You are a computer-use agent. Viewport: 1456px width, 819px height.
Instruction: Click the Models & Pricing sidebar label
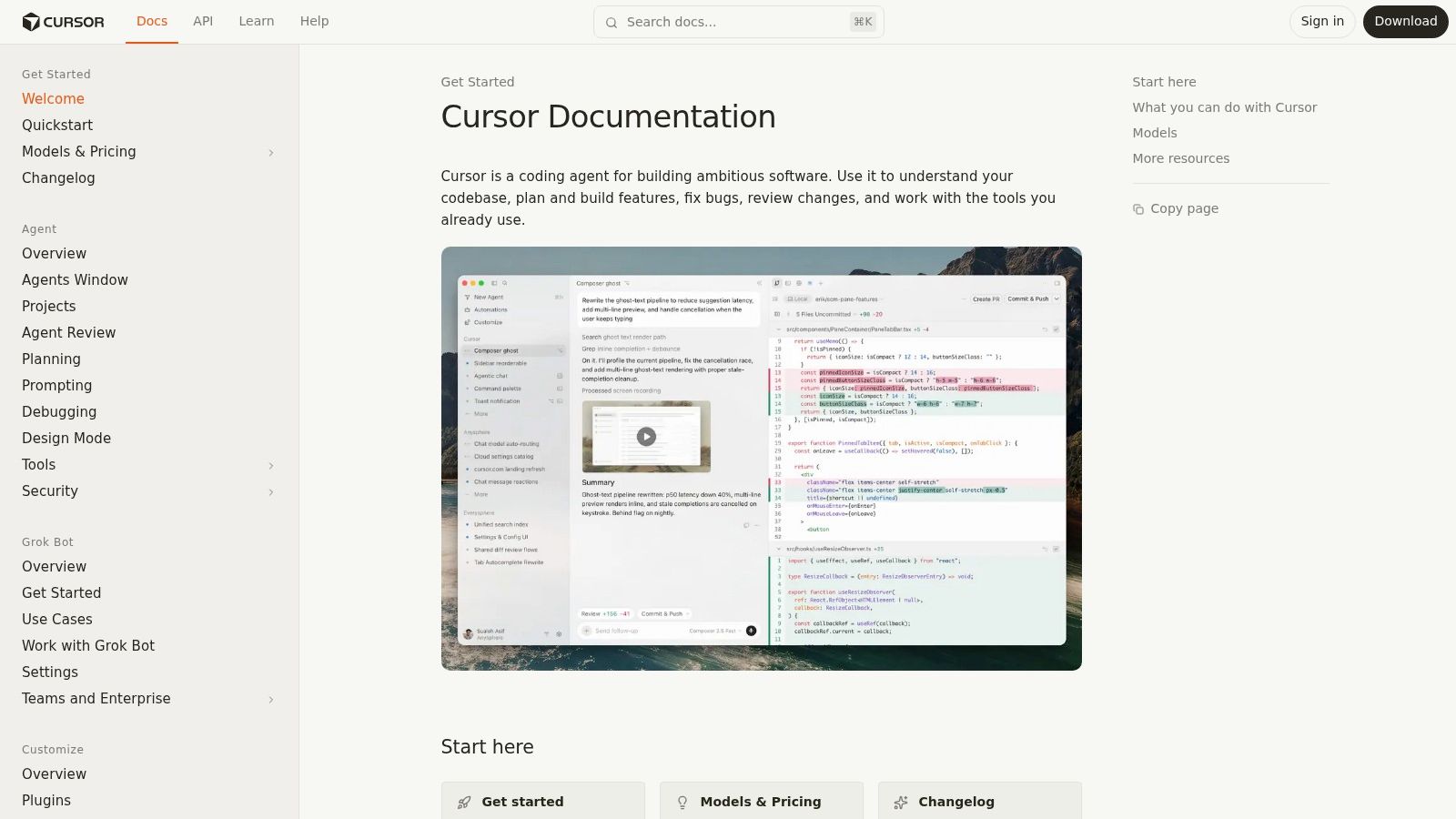[x=79, y=152]
